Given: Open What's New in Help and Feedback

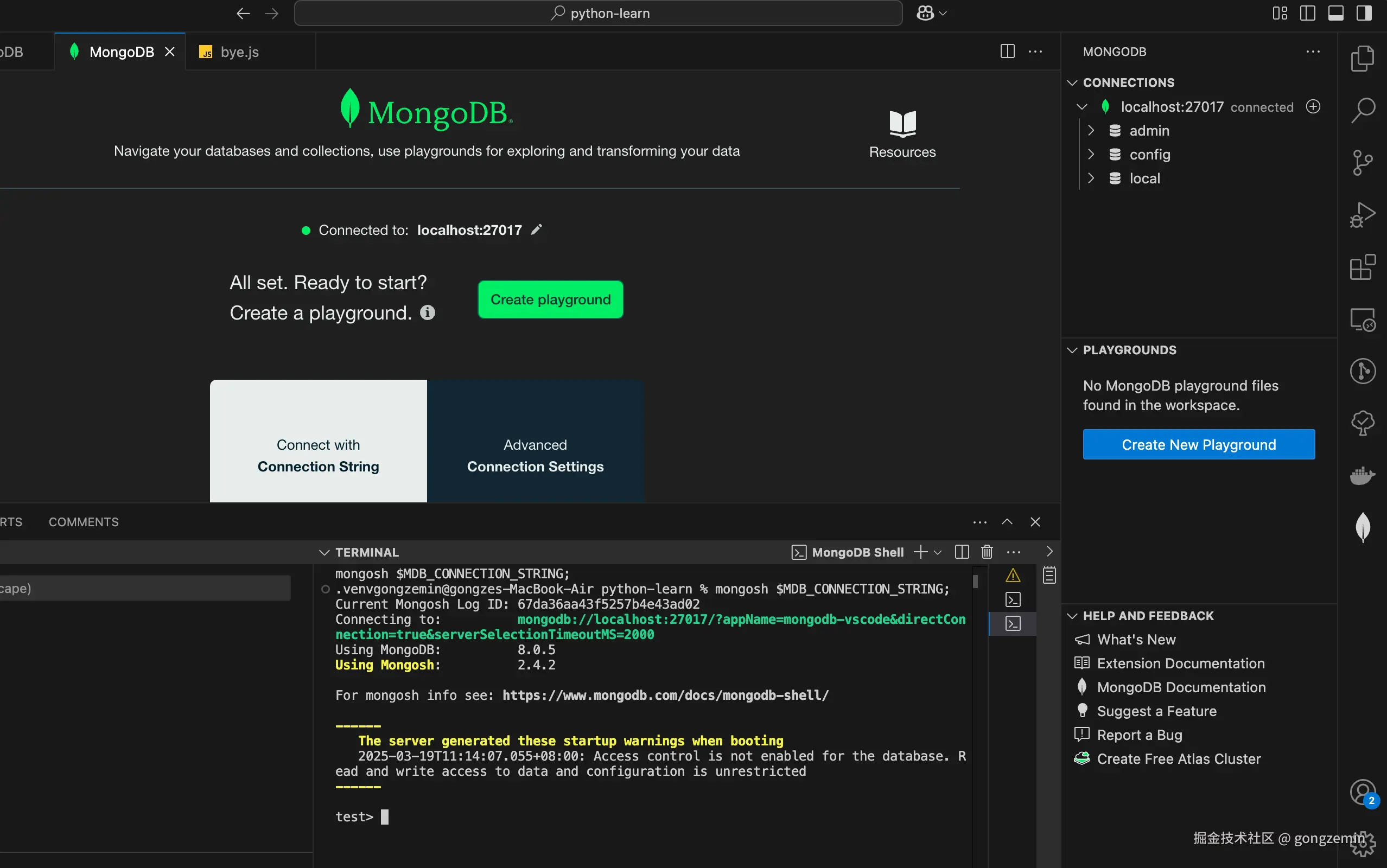Looking at the screenshot, I should coord(1136,640).
